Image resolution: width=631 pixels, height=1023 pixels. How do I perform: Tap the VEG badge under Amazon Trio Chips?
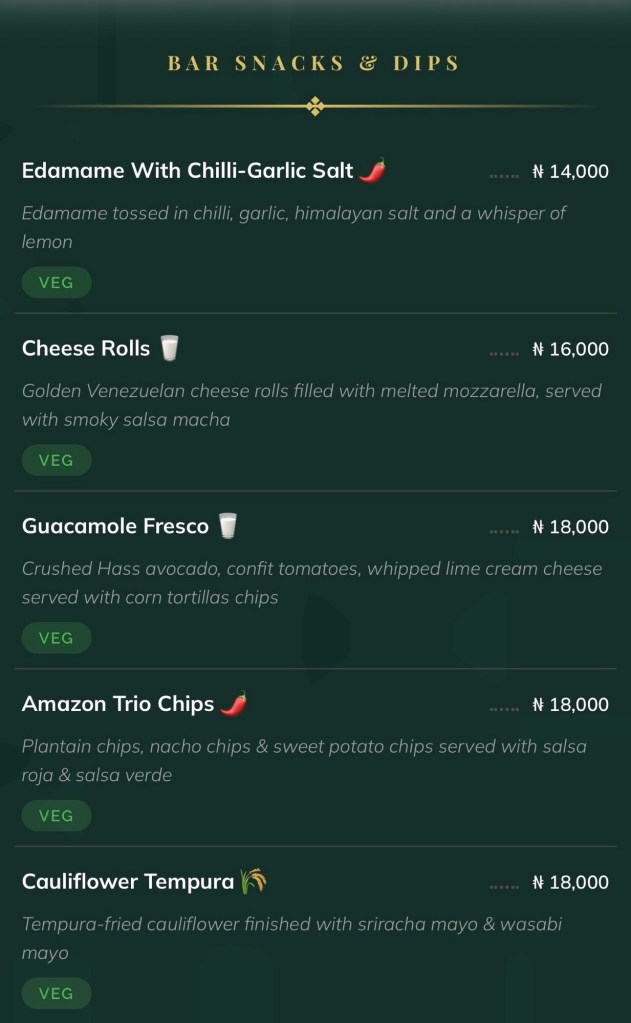(x=56, y=816)
